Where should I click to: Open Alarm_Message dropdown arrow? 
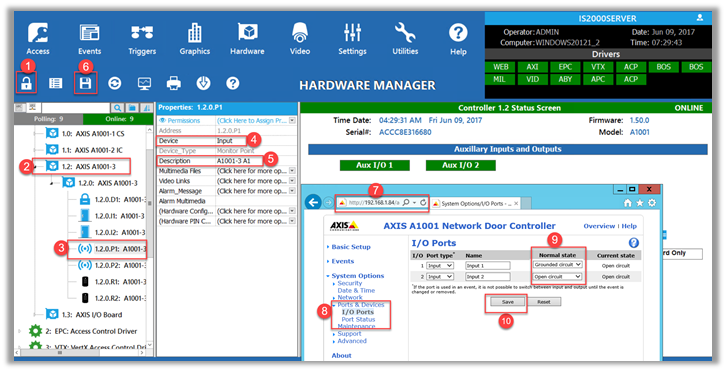click(x=292, y=191)
